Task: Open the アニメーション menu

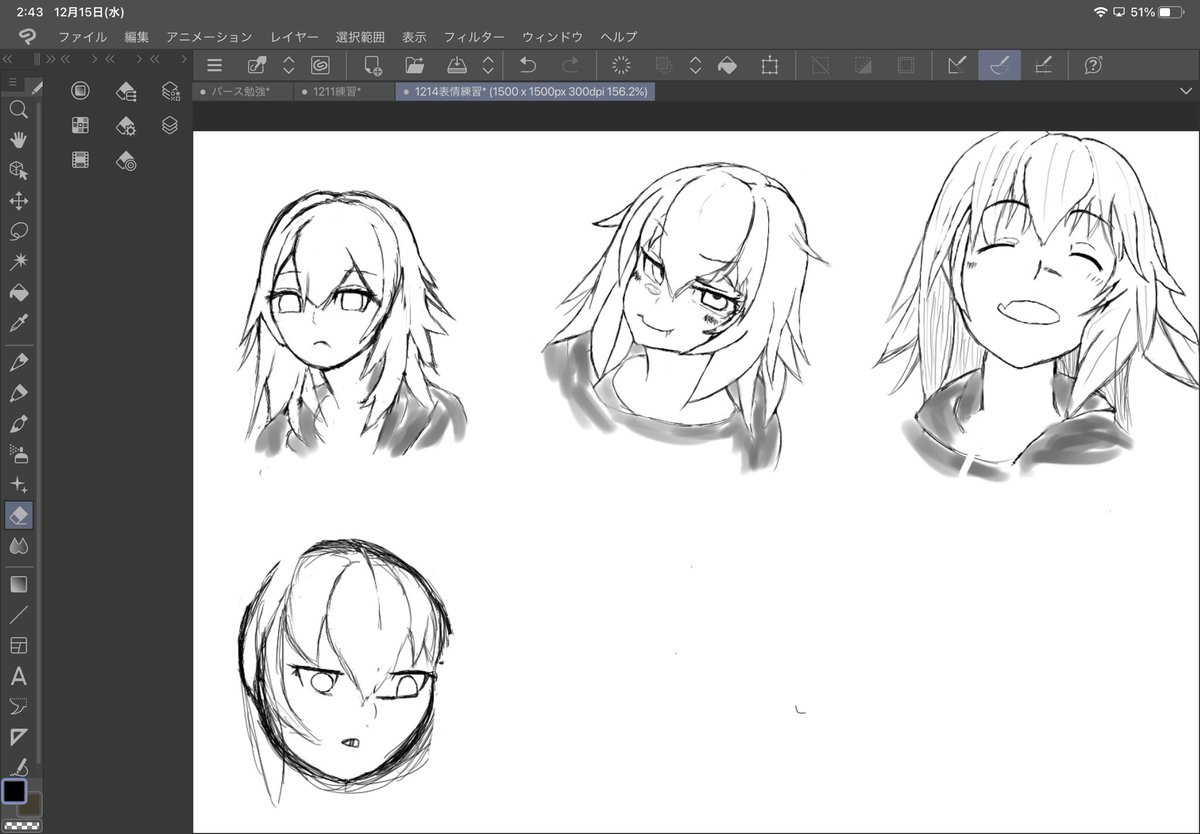Action: pyautogui.click(x=209, y=37)
